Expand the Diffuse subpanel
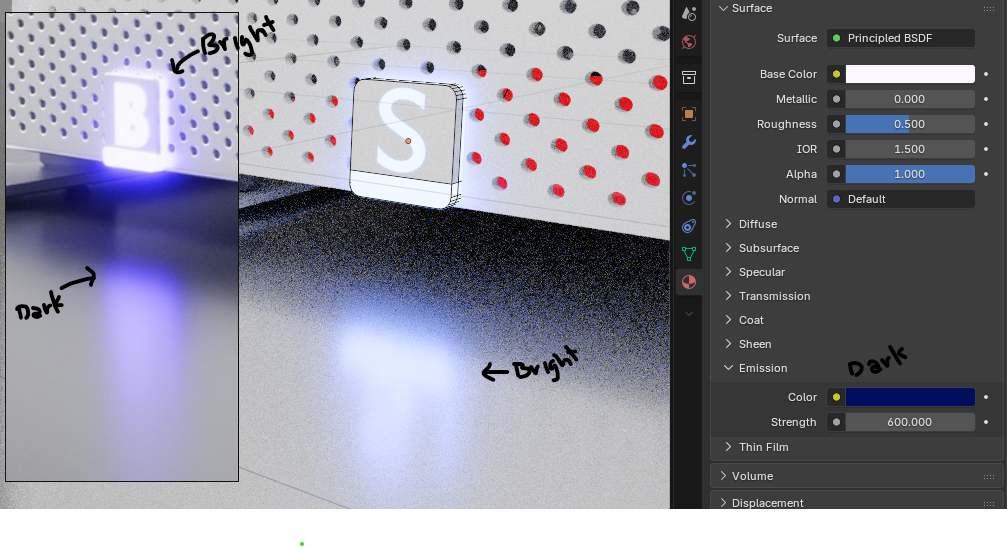Viewport: 1007px width, 547px height. [x=728, y=223]
